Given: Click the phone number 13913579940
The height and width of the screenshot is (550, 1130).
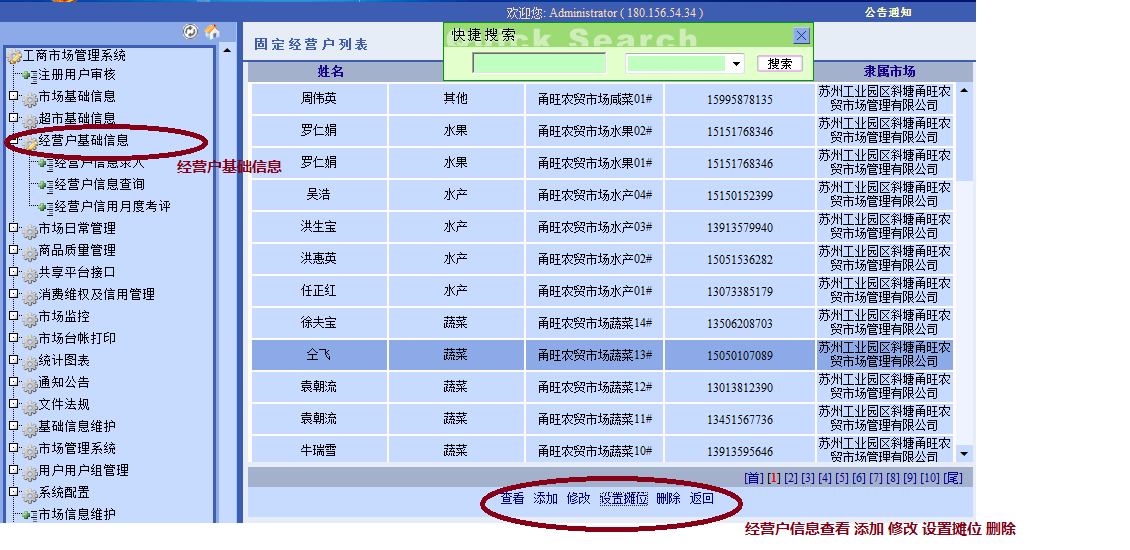Looking at the screenshot, I should (x=739, y=228).
